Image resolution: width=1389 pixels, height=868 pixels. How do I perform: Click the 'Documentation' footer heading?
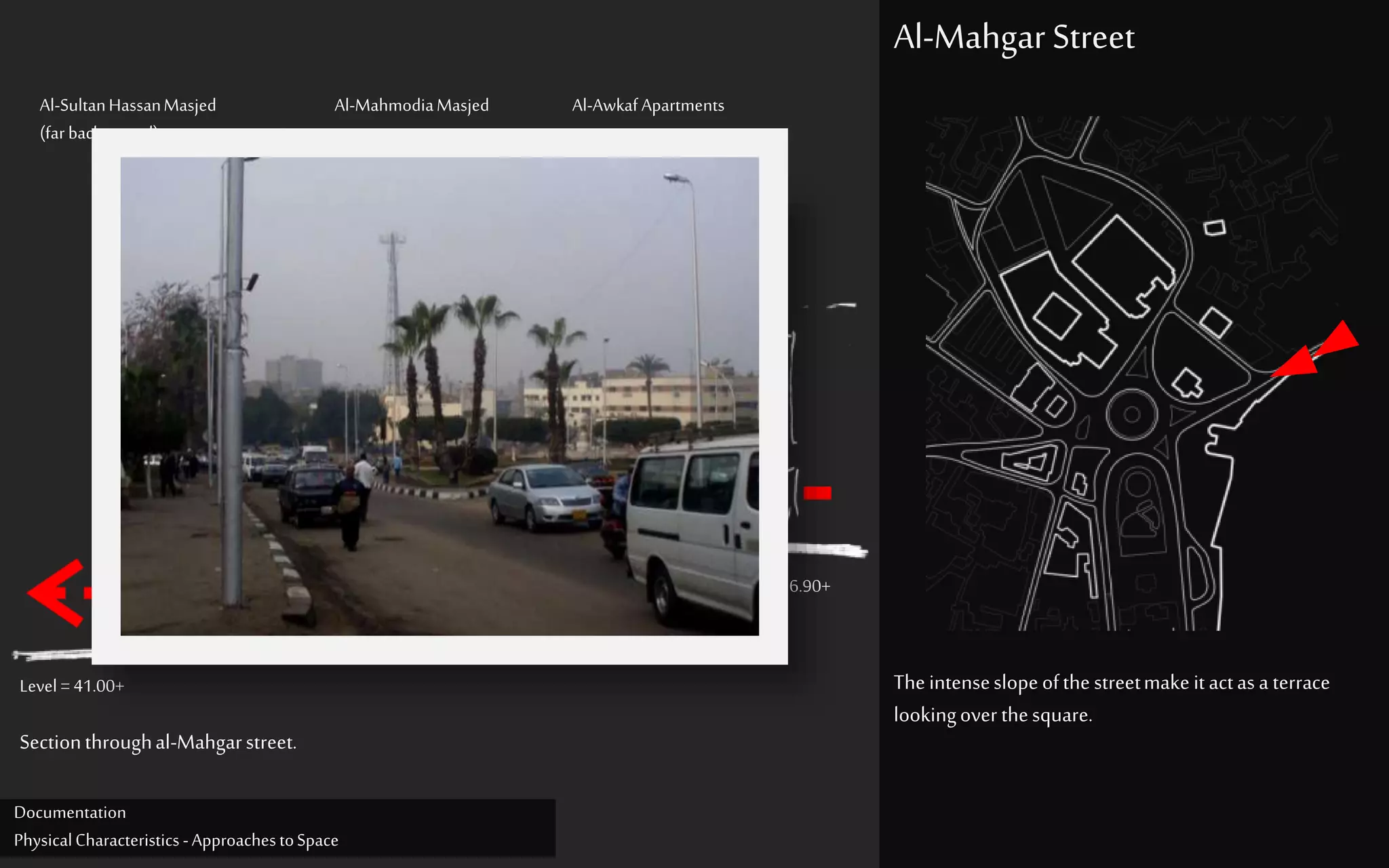pos(70,812)
